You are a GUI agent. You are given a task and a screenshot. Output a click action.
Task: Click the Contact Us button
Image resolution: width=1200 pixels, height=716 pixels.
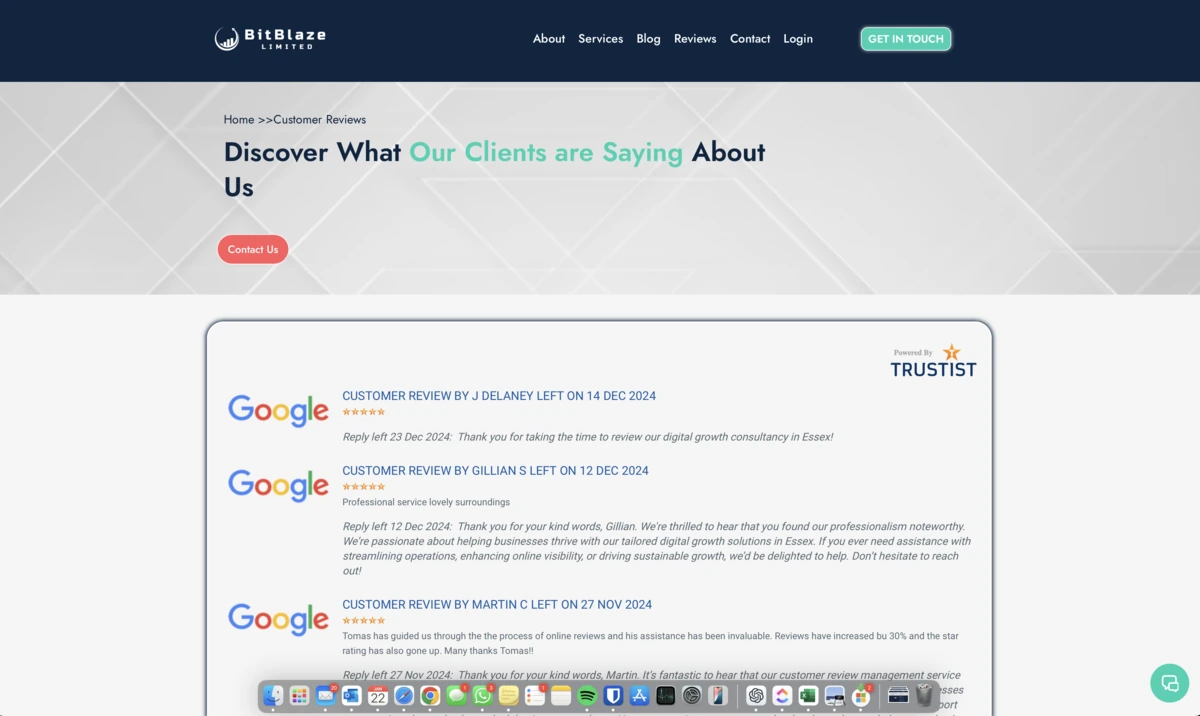(252, 249)
